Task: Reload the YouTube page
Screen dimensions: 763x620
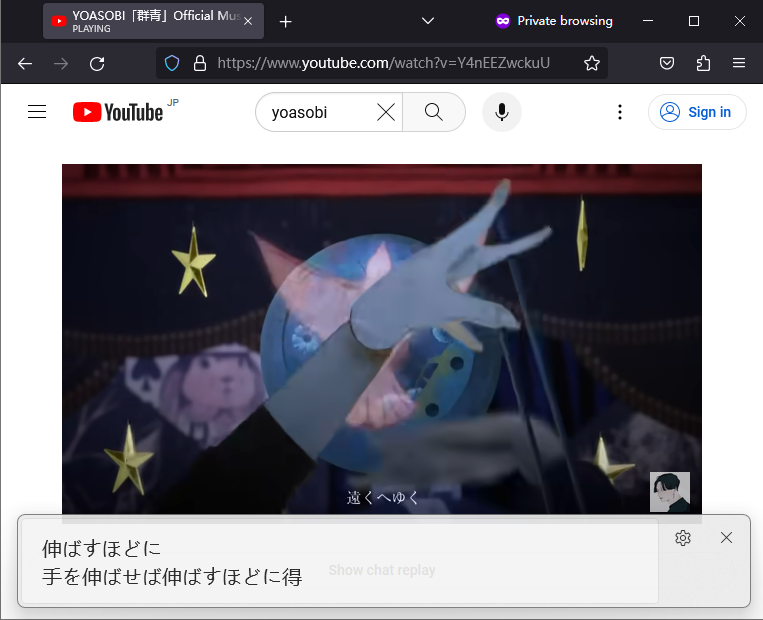Action: (97, 64)
